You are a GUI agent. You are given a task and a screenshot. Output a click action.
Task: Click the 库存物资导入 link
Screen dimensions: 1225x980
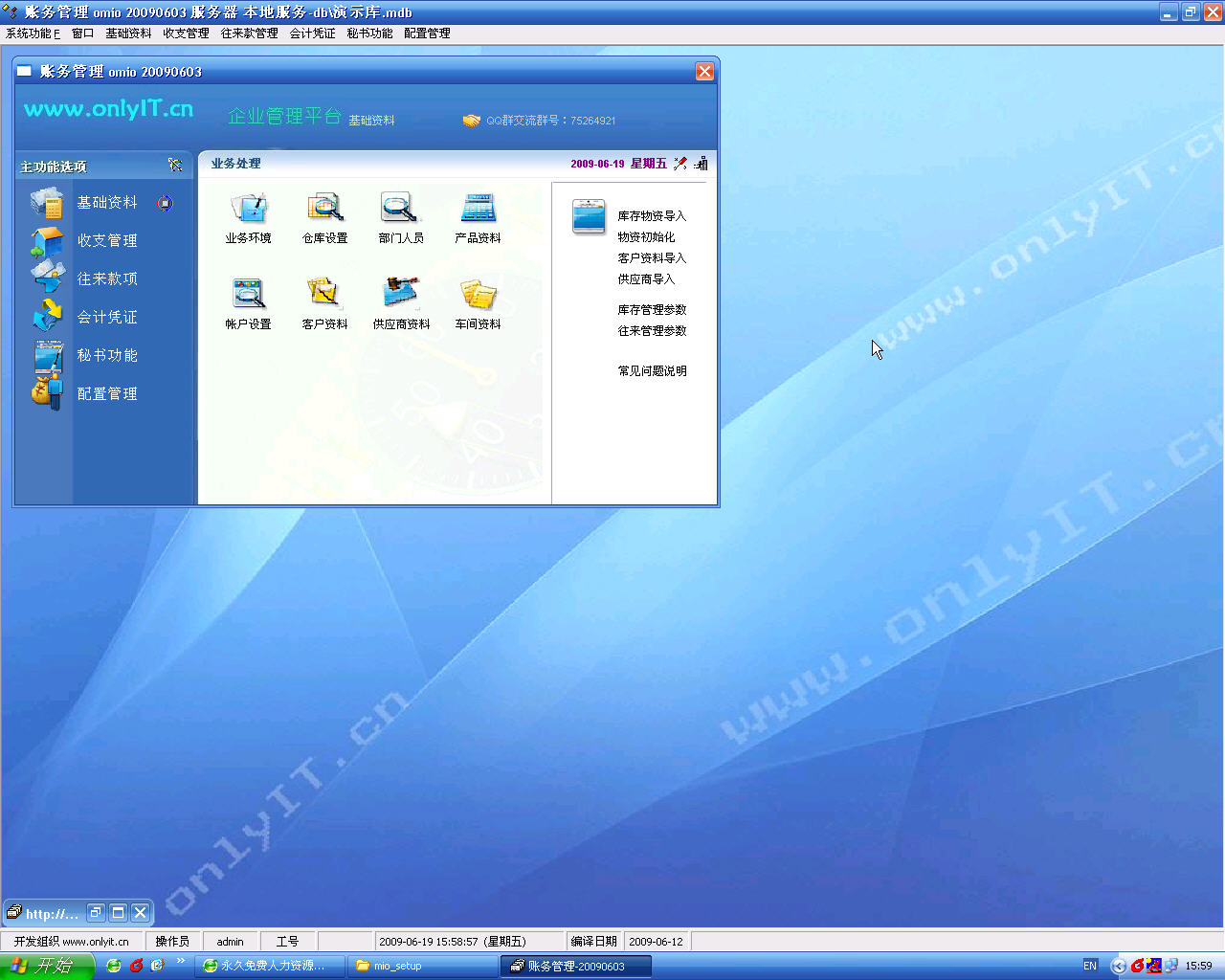point(652,216)
